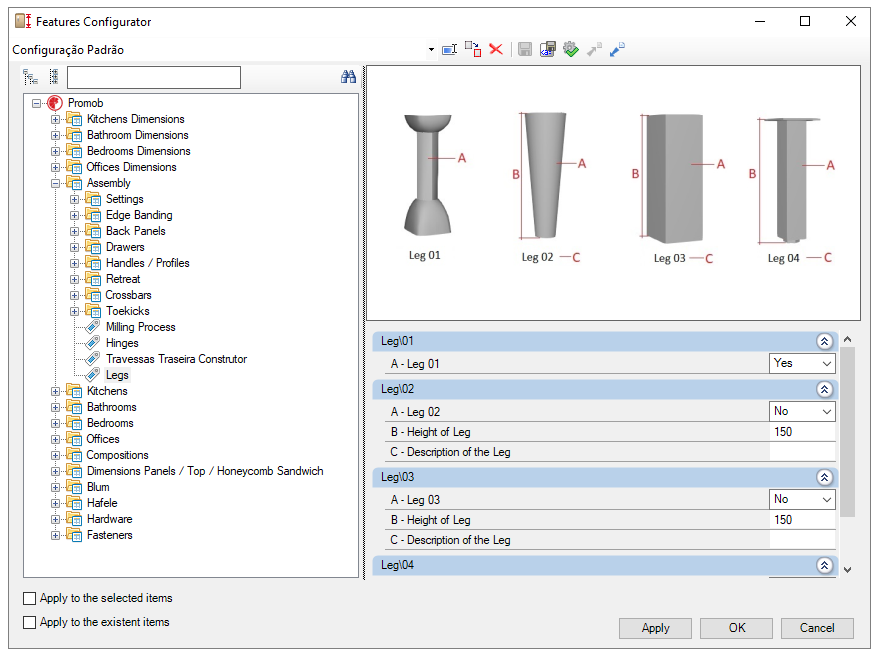
Task: Click the rename configuration icon
Action: 449,50
